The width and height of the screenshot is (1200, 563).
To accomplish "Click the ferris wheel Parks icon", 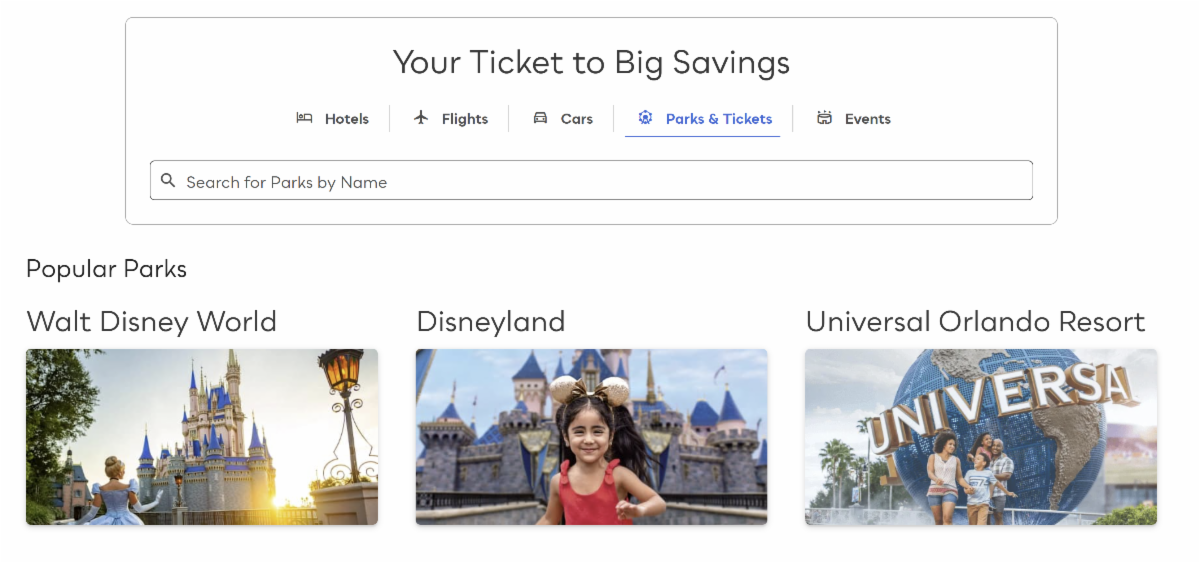I will tap(645, 118).
